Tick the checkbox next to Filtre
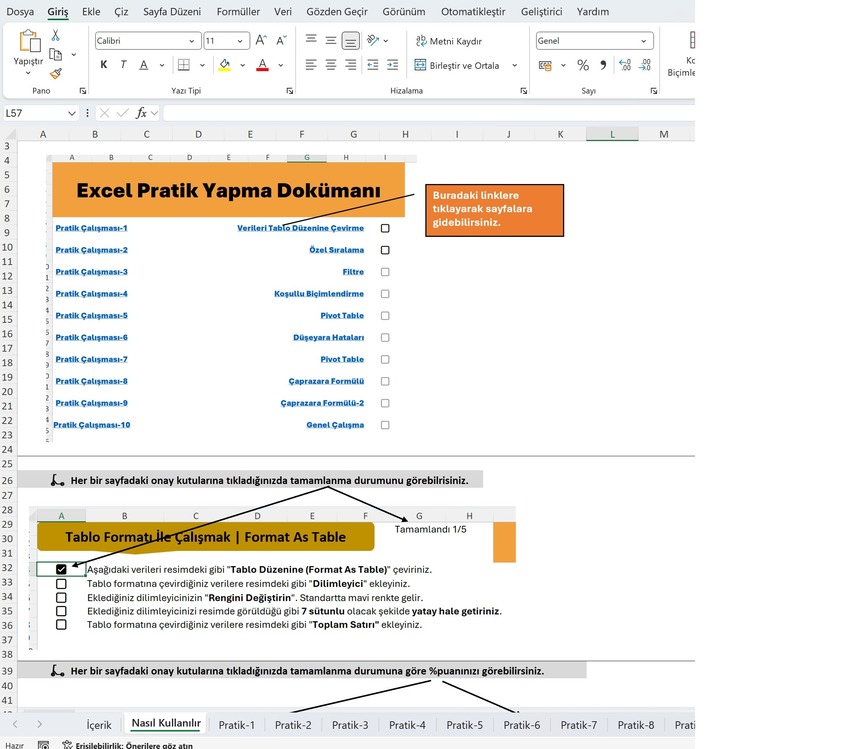 tap(385, 272)
